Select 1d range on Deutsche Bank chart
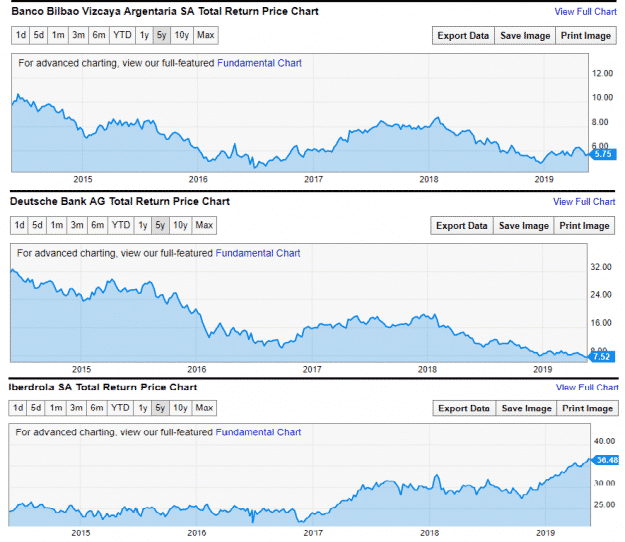Viewport: 625px width, 542px height. pos(19,226)
